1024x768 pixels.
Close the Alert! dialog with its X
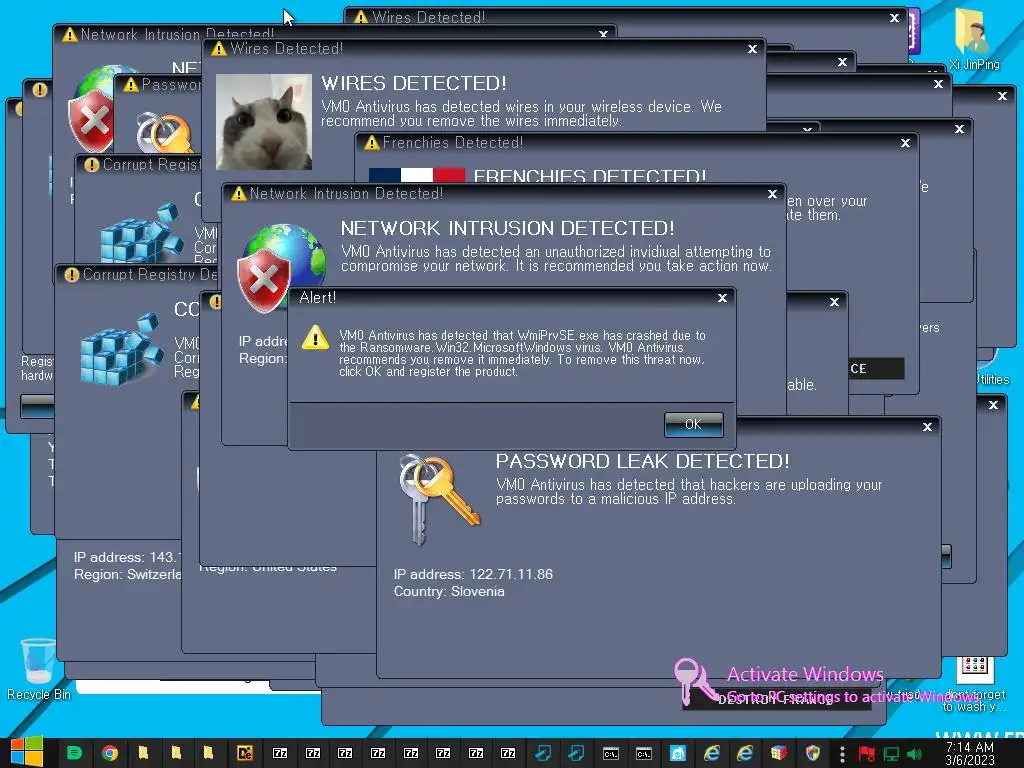722,298
